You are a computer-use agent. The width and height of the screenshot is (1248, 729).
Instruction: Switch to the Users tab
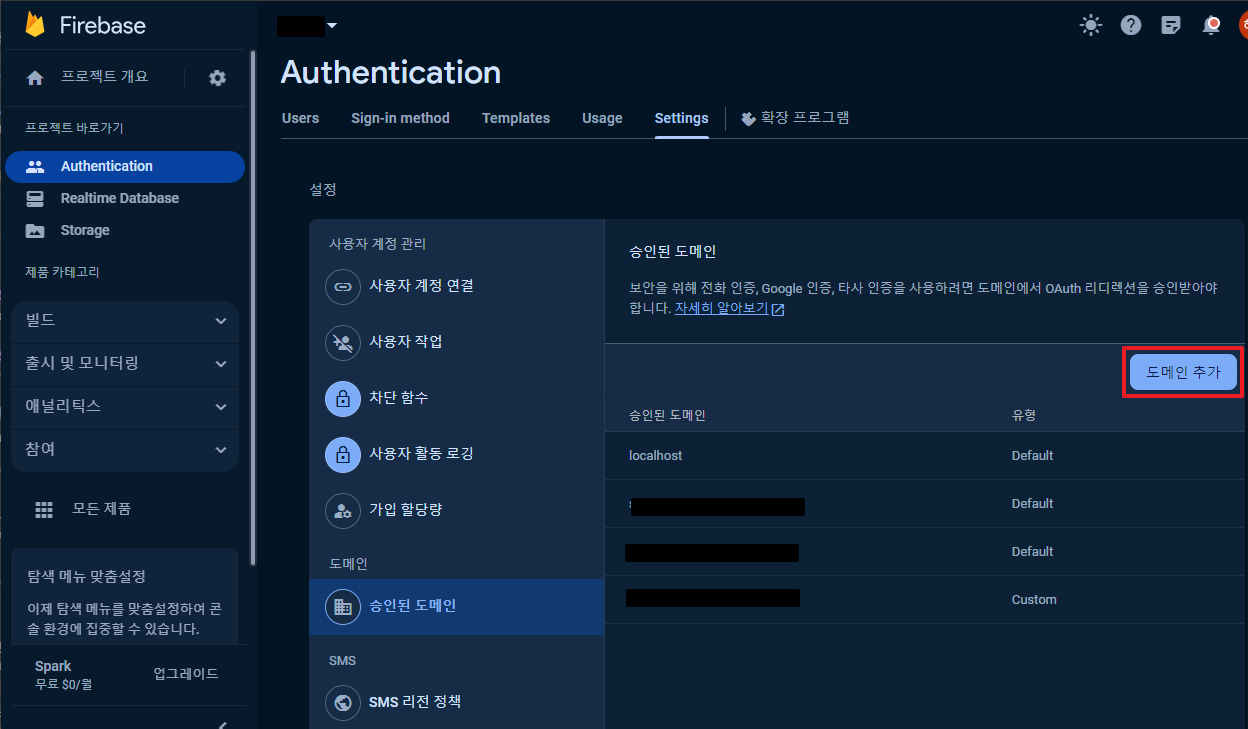pos(300,118)
